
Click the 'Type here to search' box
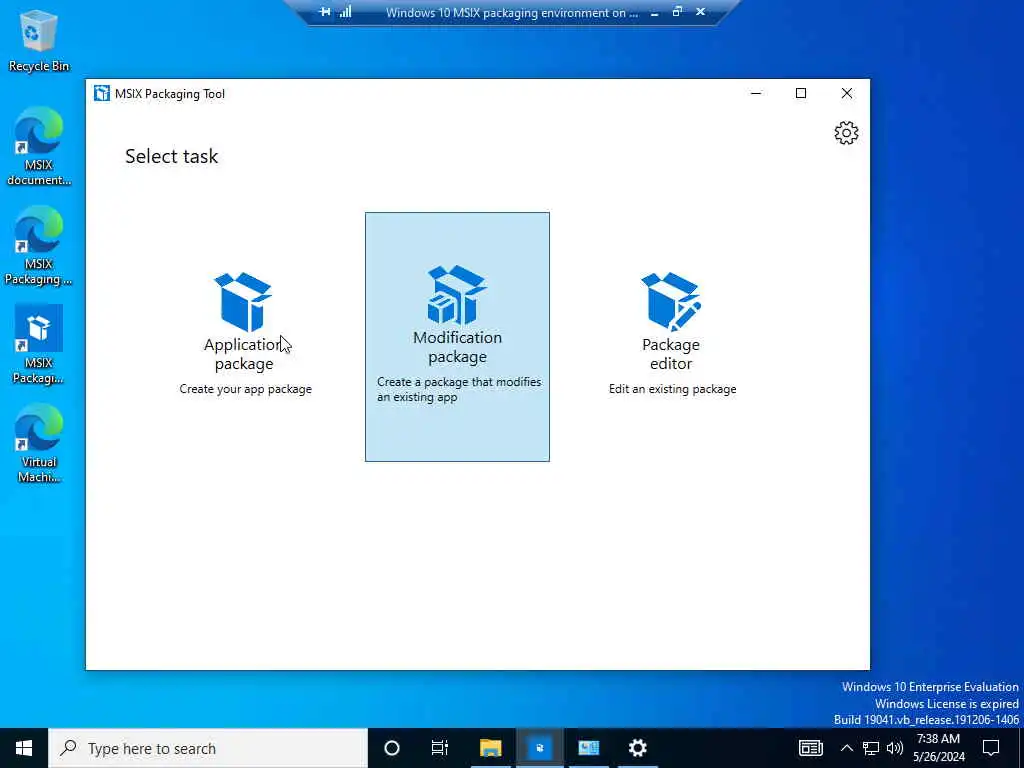pyautogui.click(x=208, y=748)
